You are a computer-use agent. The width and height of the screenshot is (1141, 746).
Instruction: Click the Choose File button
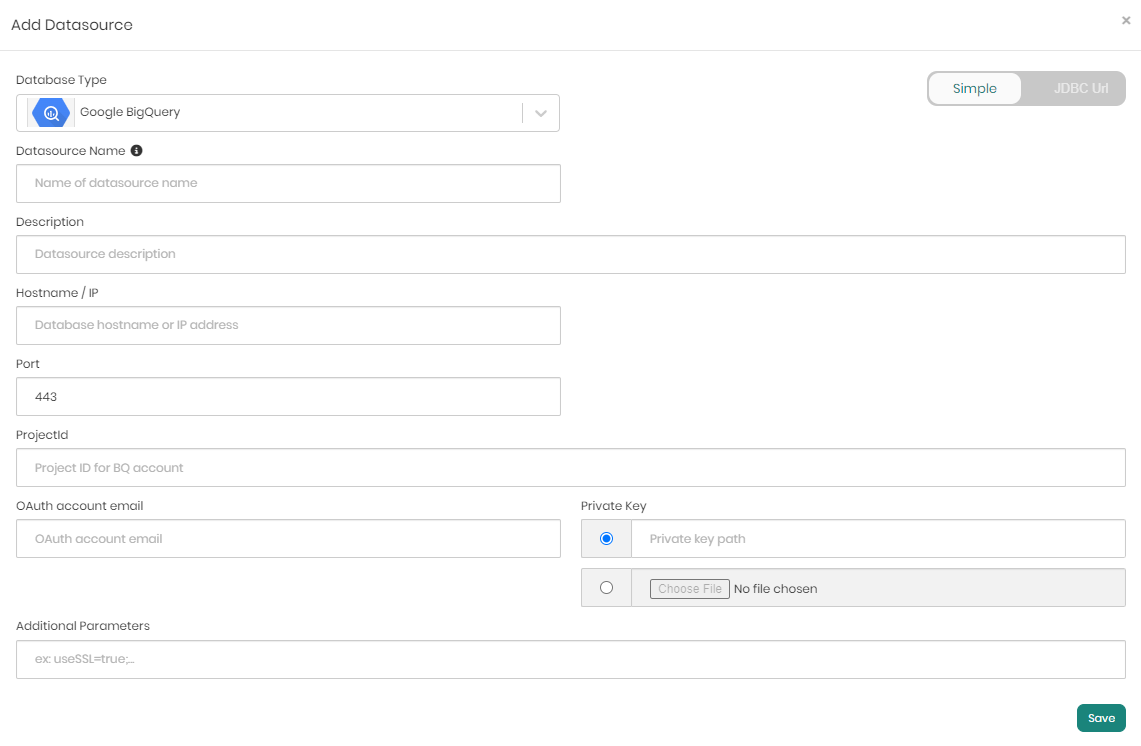tap(689, 588)
